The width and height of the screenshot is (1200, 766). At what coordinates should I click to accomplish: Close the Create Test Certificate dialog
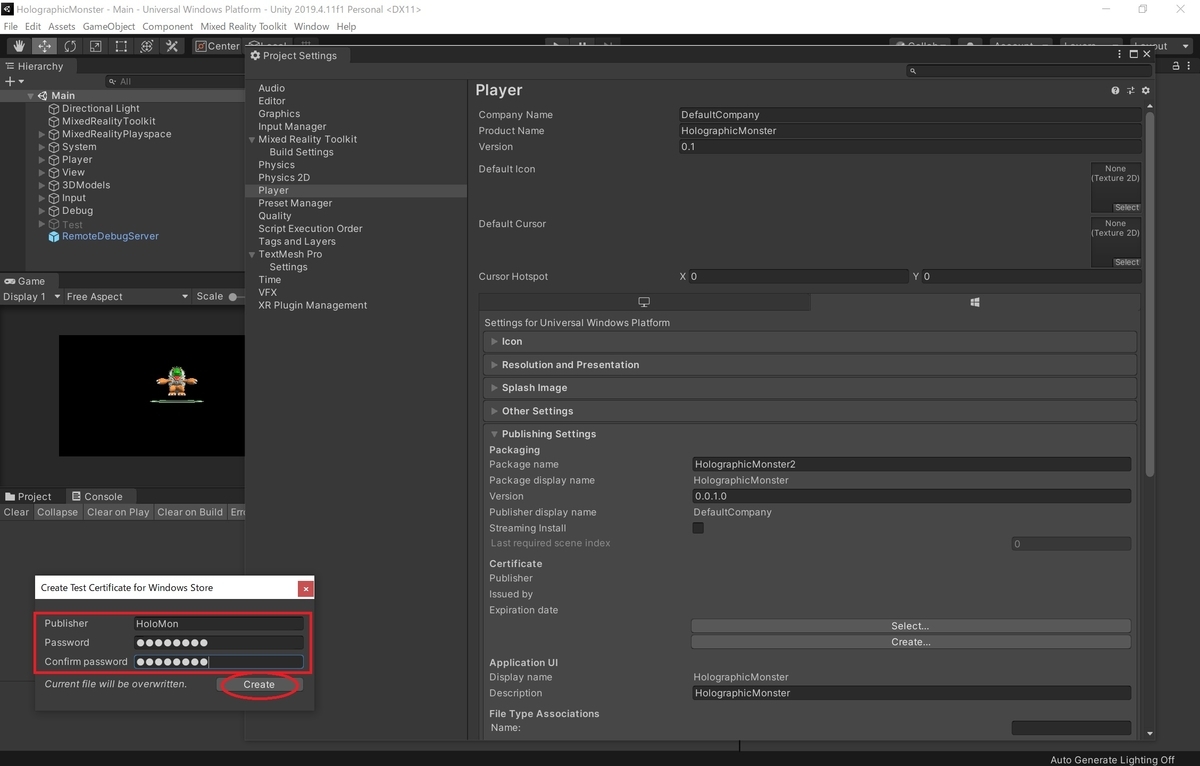point(306,589)
